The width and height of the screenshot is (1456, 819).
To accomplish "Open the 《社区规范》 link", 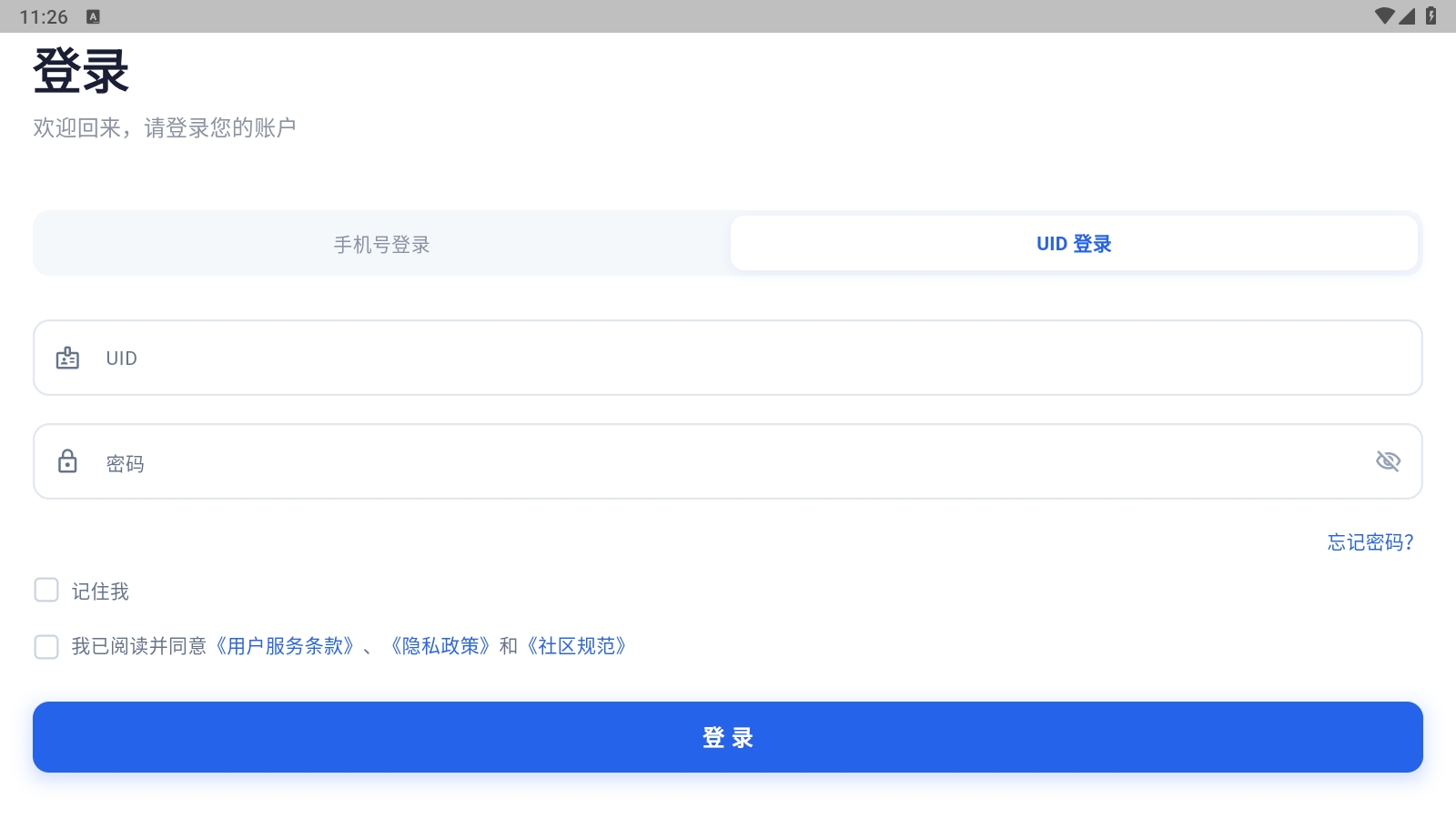I will pos(577,646).
